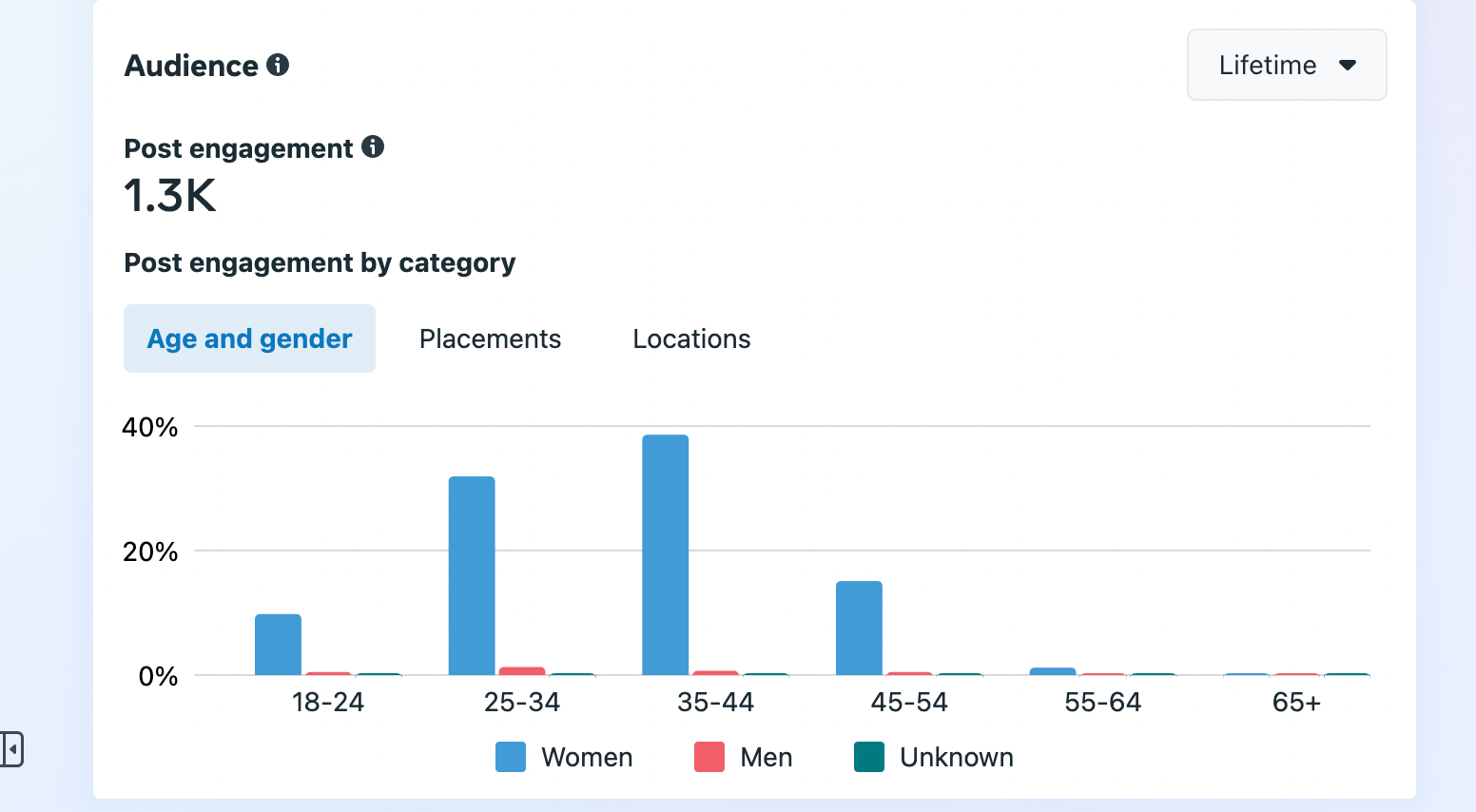Image resolution: width=1476 pixels, height=812 pixels.
Task: Click the Men red legend swatch
Action: tap(709, 757)
